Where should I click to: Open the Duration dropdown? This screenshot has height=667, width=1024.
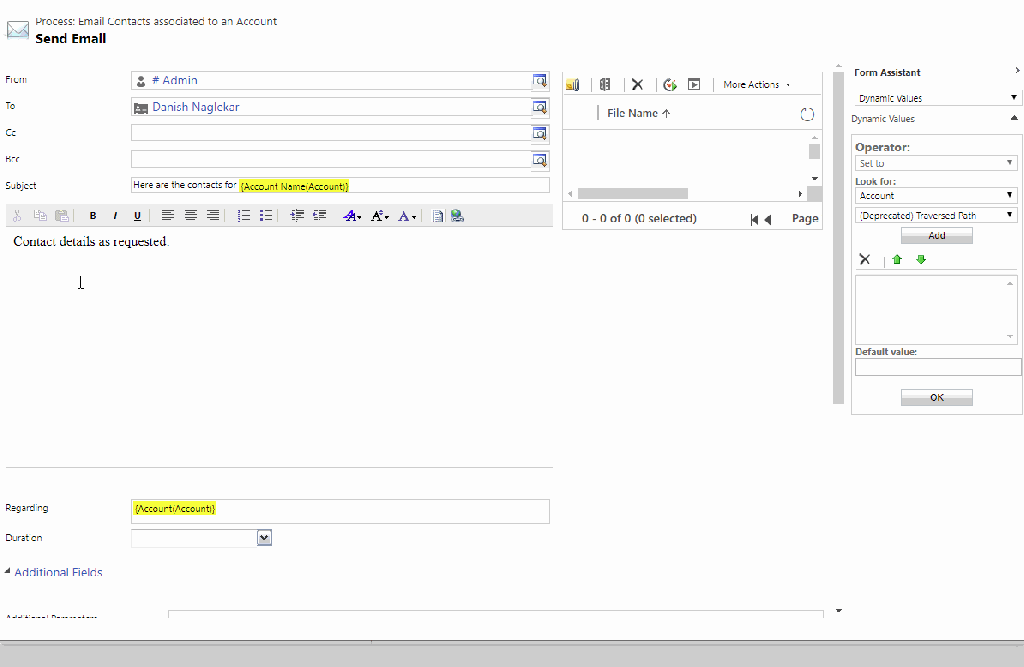(x=264, y=538)
